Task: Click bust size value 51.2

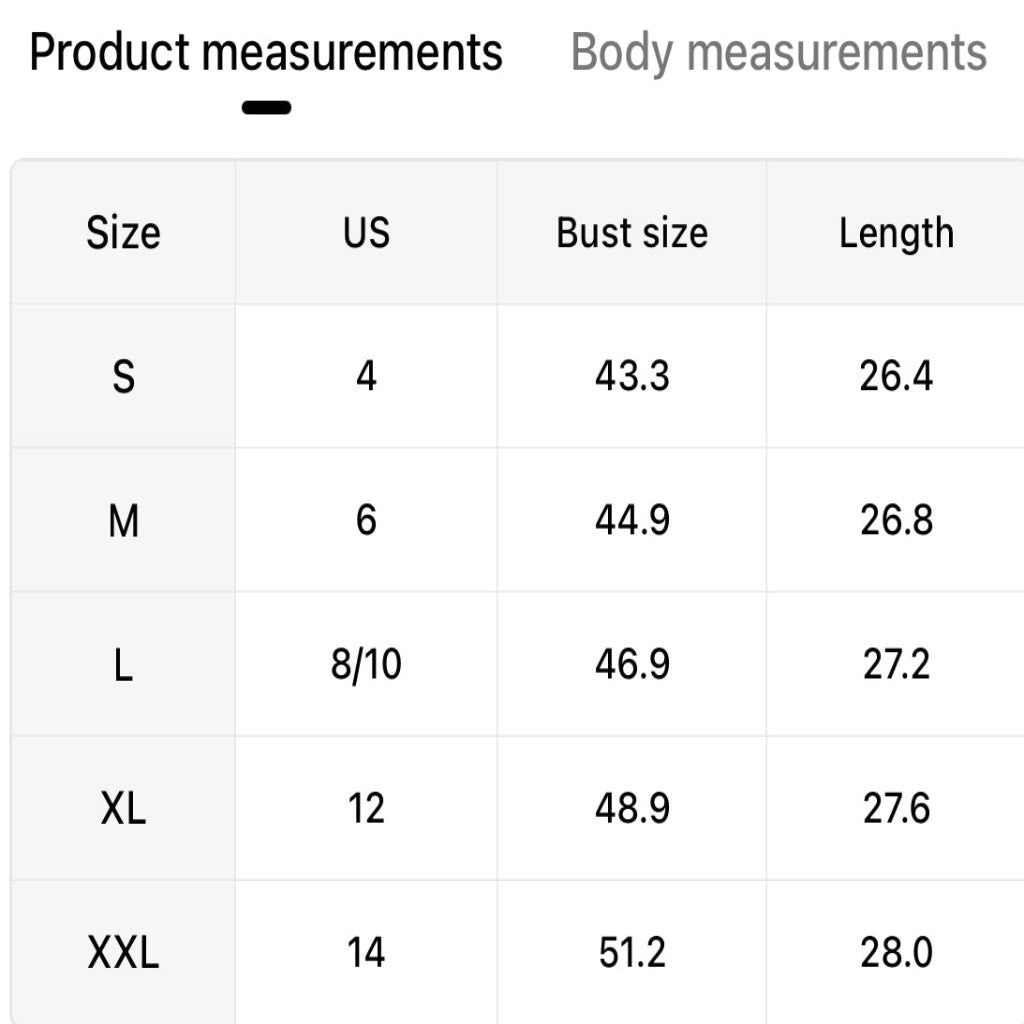Action: click(x=632, y=952)
